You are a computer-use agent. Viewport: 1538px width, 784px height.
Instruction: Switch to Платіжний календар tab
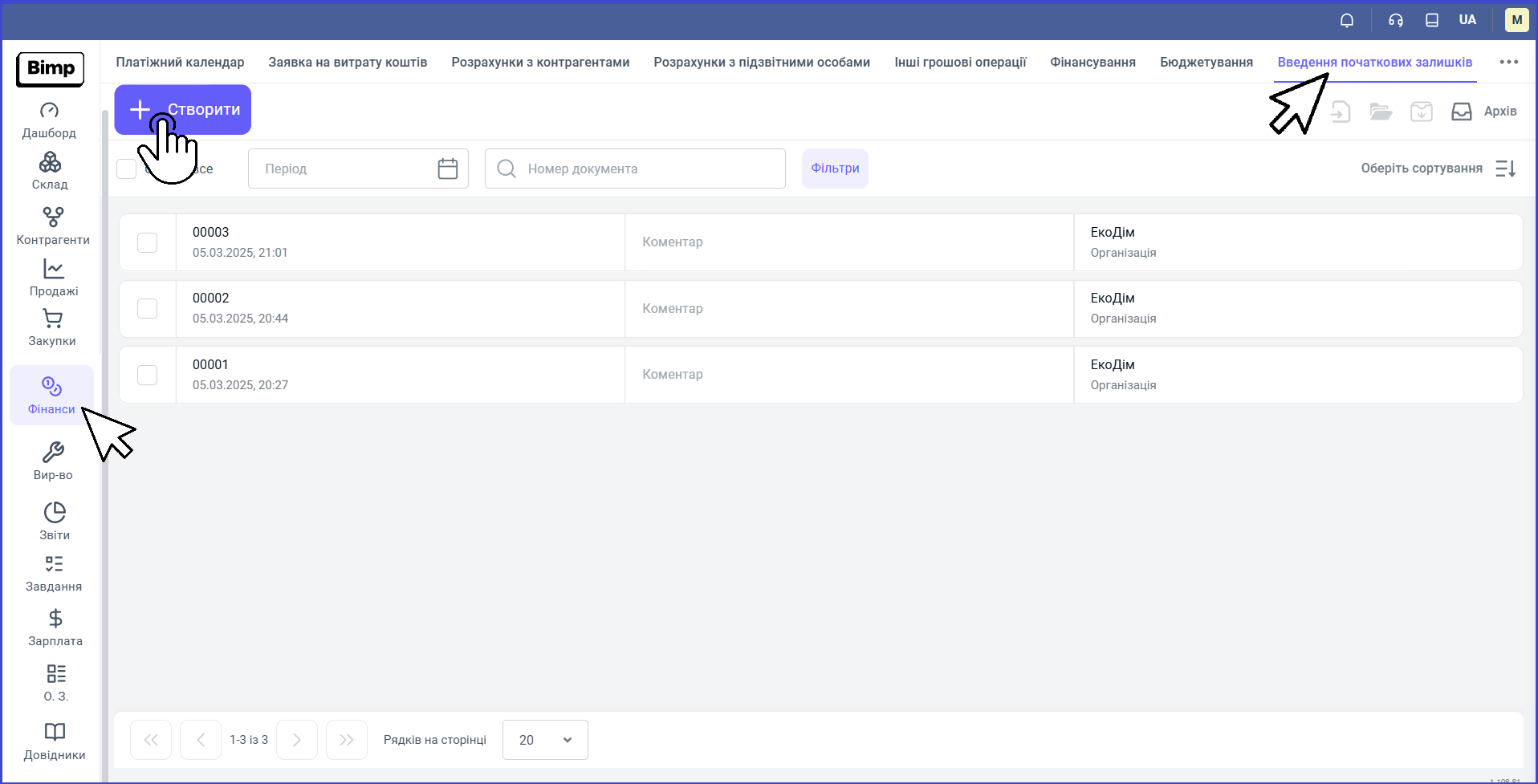click(180, 62)
